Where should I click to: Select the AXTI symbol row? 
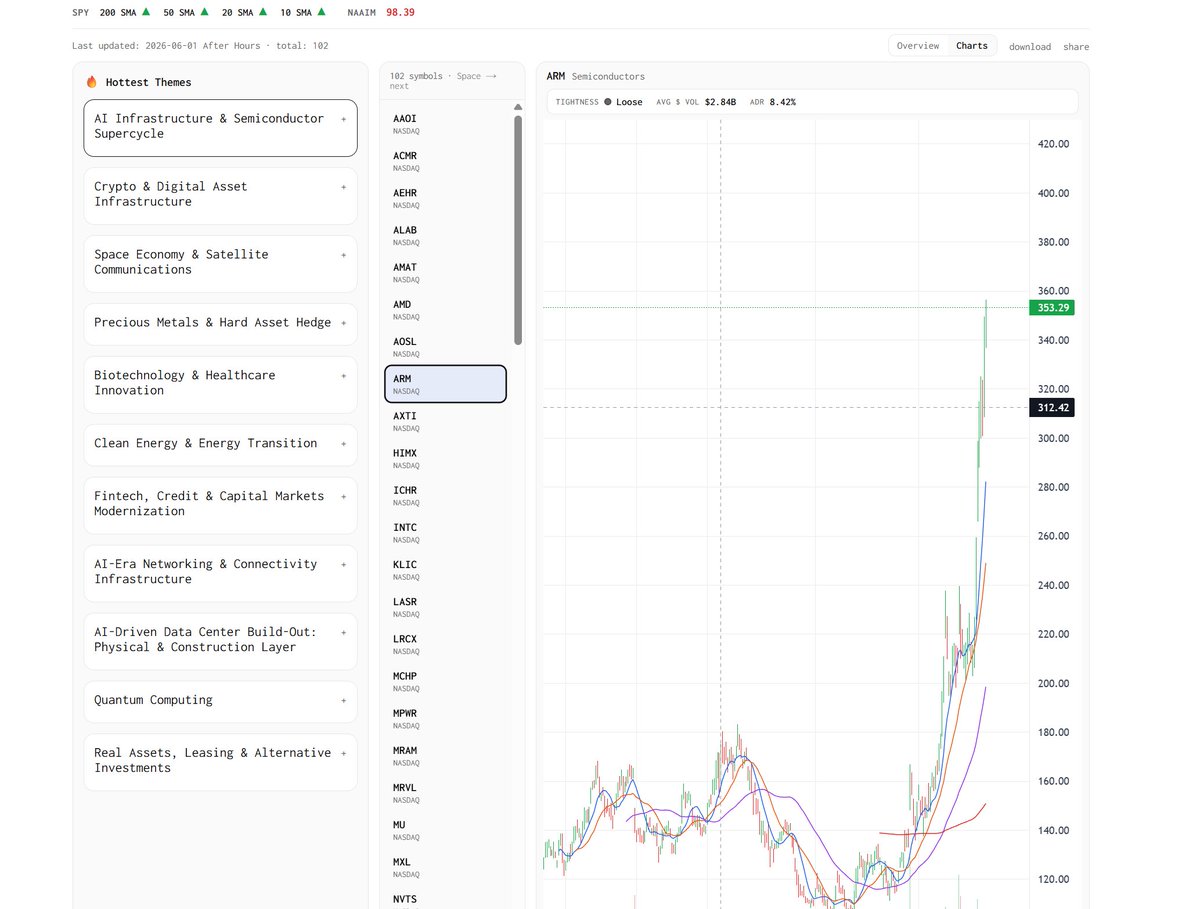point(446,421)
